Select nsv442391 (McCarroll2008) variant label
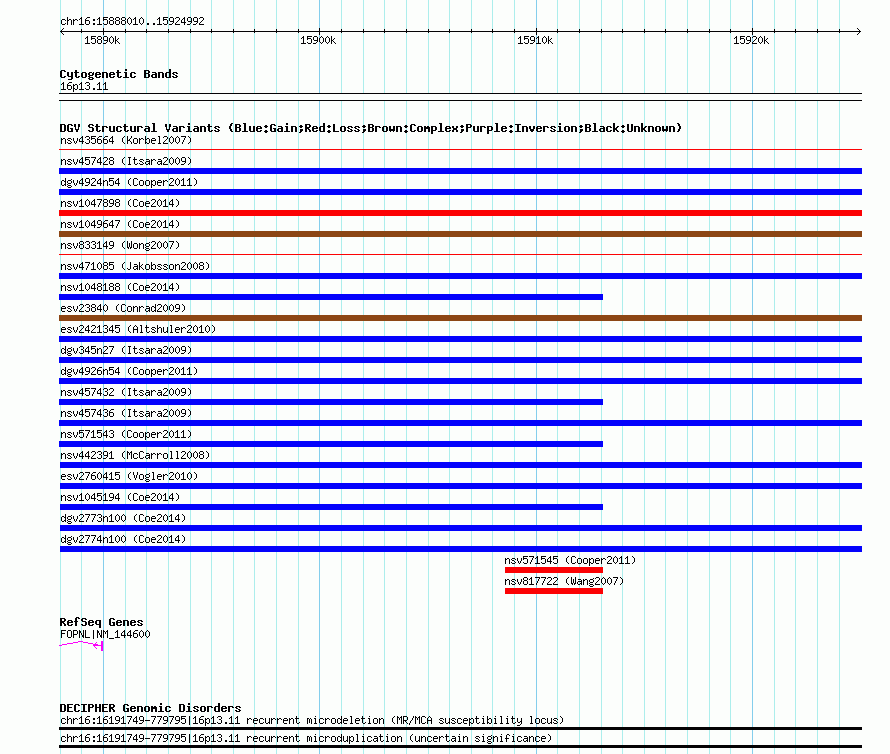Screen dimensions: 890x754 [x=135, y=455]
